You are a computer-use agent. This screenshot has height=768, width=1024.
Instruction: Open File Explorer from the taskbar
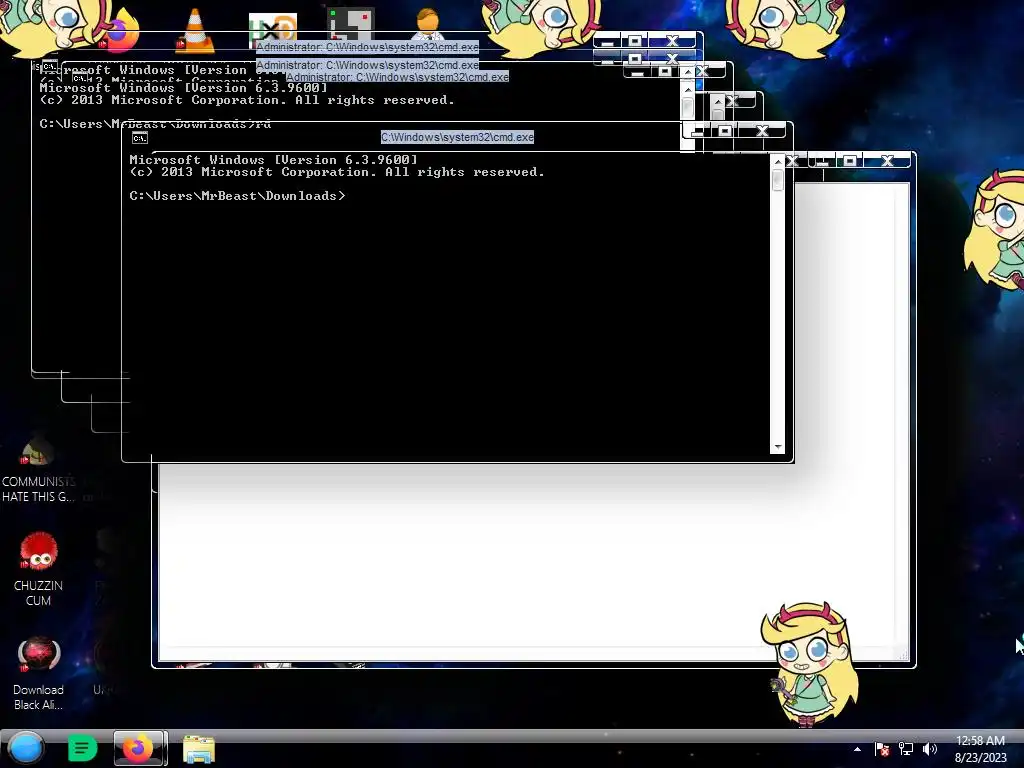199,749
